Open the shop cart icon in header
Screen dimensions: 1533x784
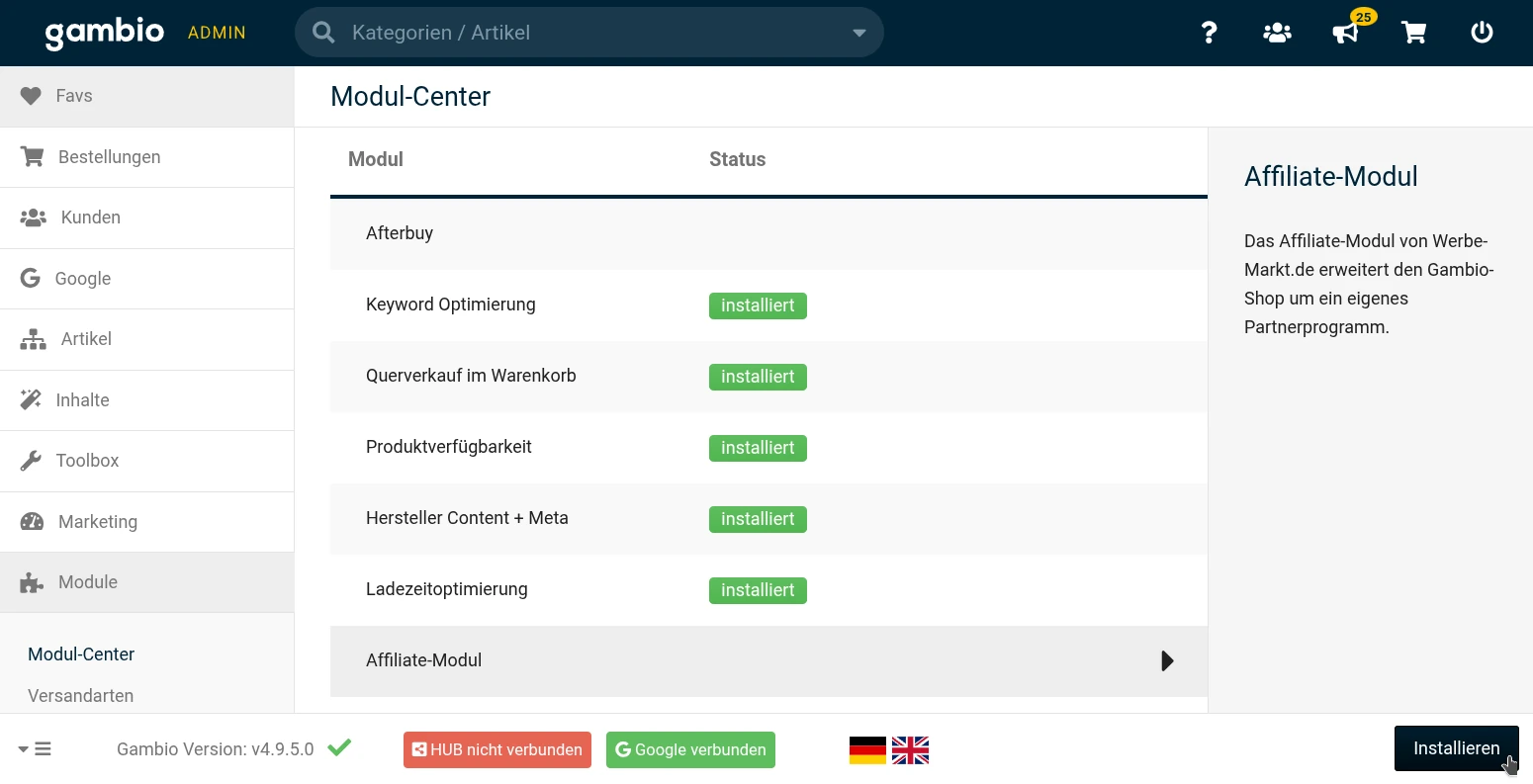[x=1413, y=33]
